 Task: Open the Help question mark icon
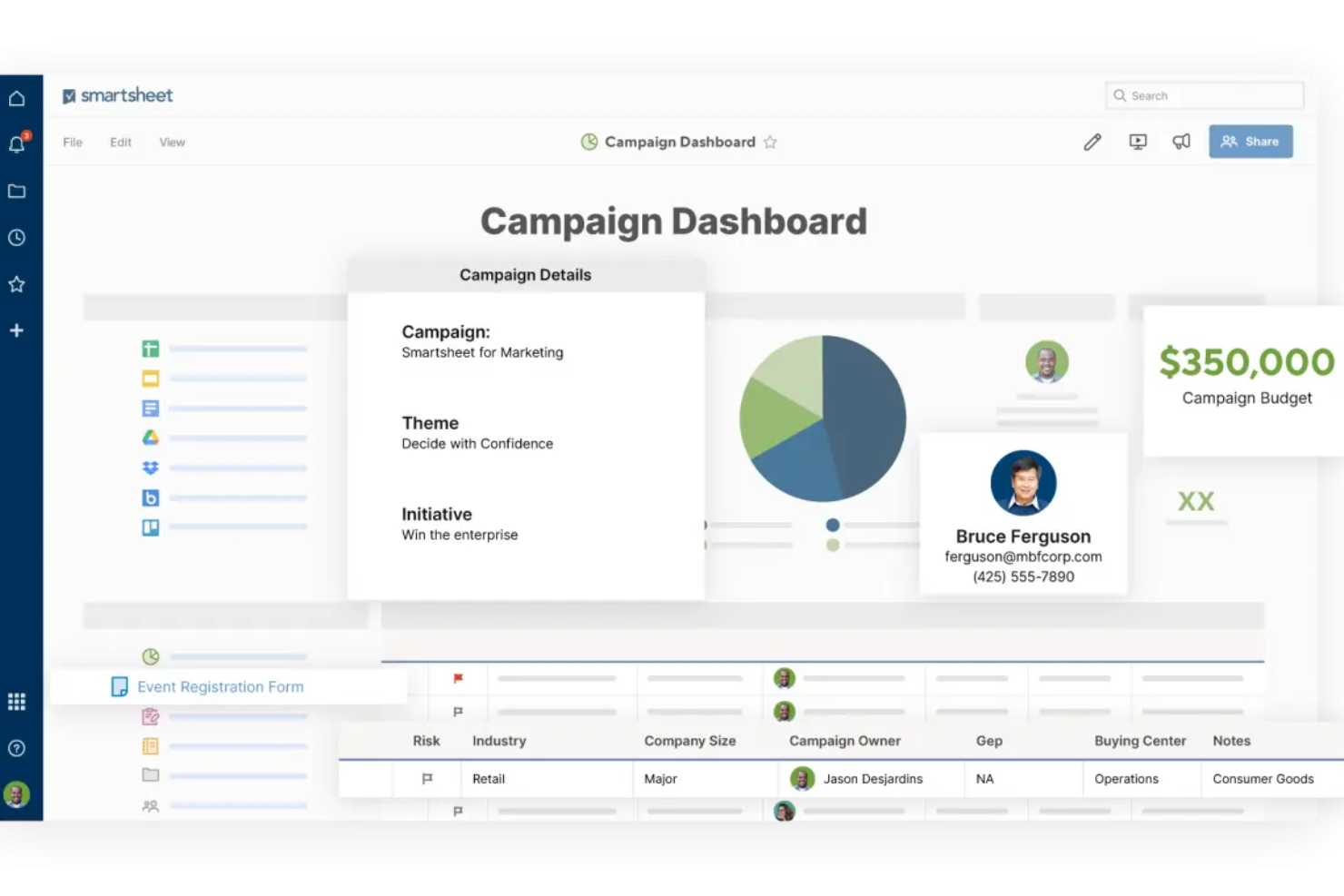click(16, 748)
